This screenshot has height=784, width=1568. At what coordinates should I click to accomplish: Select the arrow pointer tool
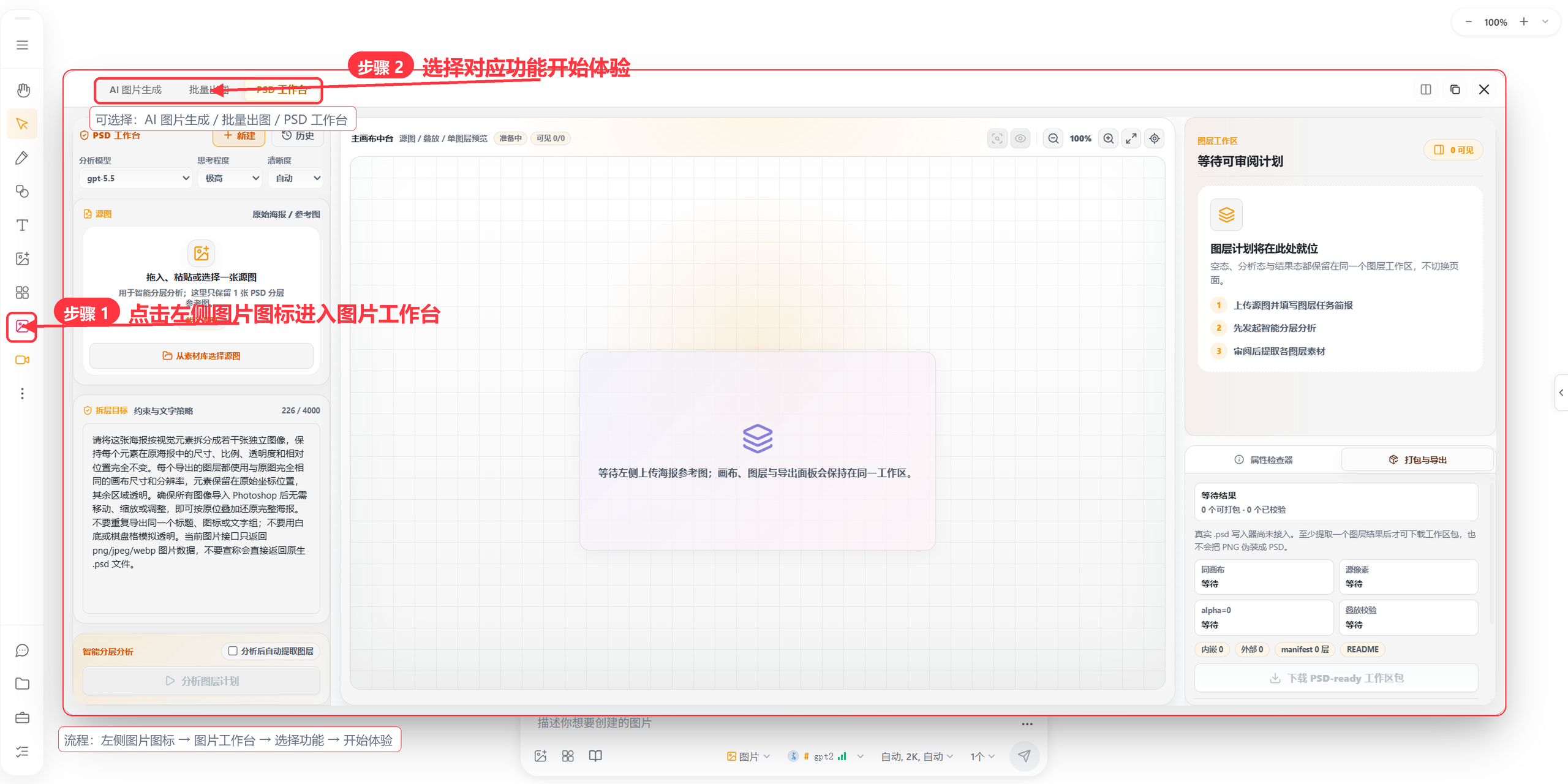click(x=23, y=124)
